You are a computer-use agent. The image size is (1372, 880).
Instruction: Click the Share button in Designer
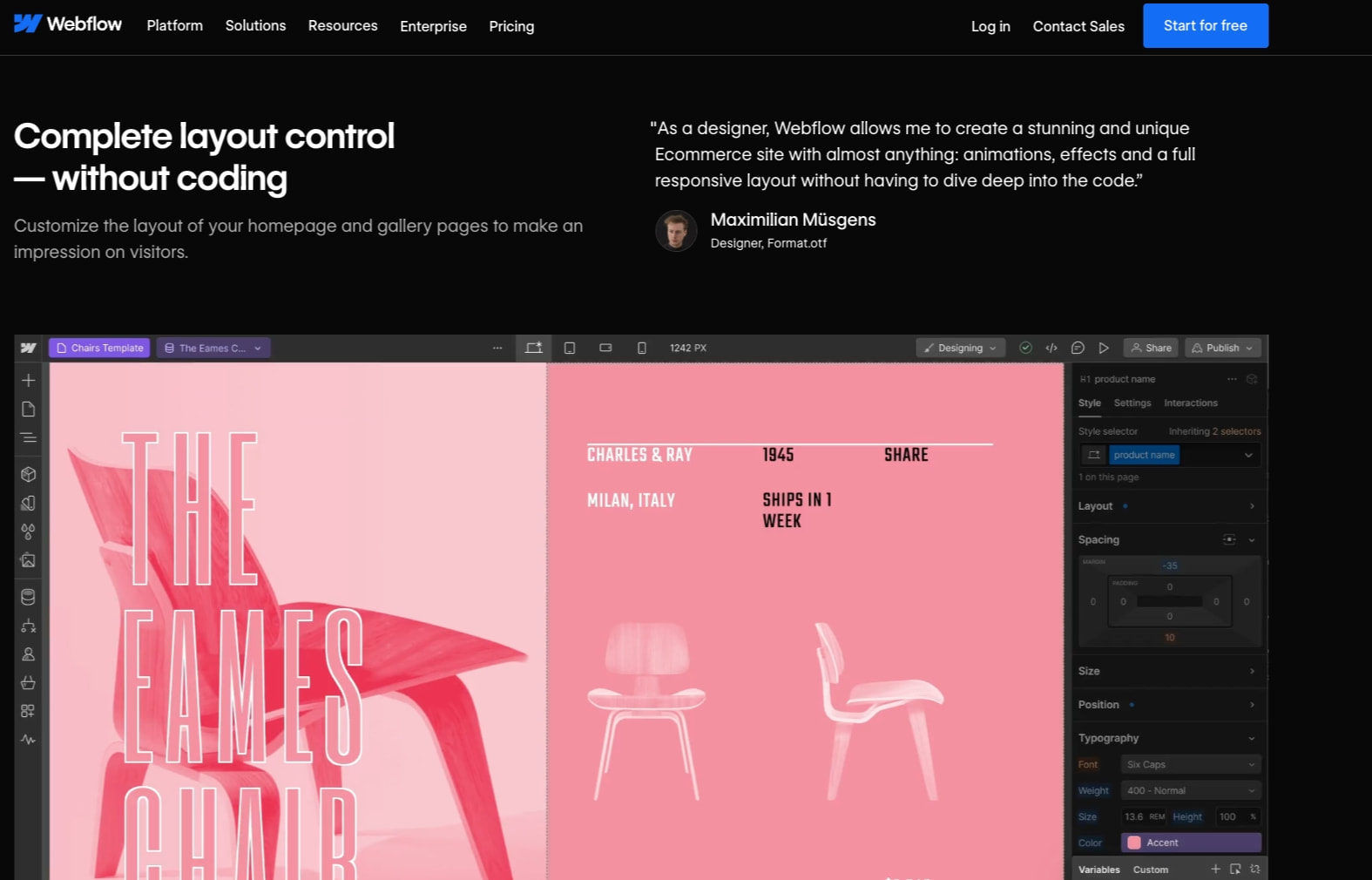[1151, 348]
